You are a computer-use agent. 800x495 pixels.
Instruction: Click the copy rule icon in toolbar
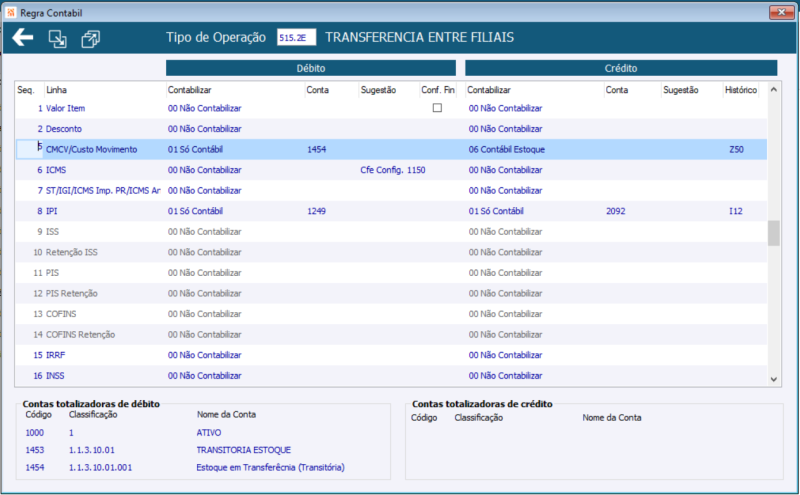90,39
